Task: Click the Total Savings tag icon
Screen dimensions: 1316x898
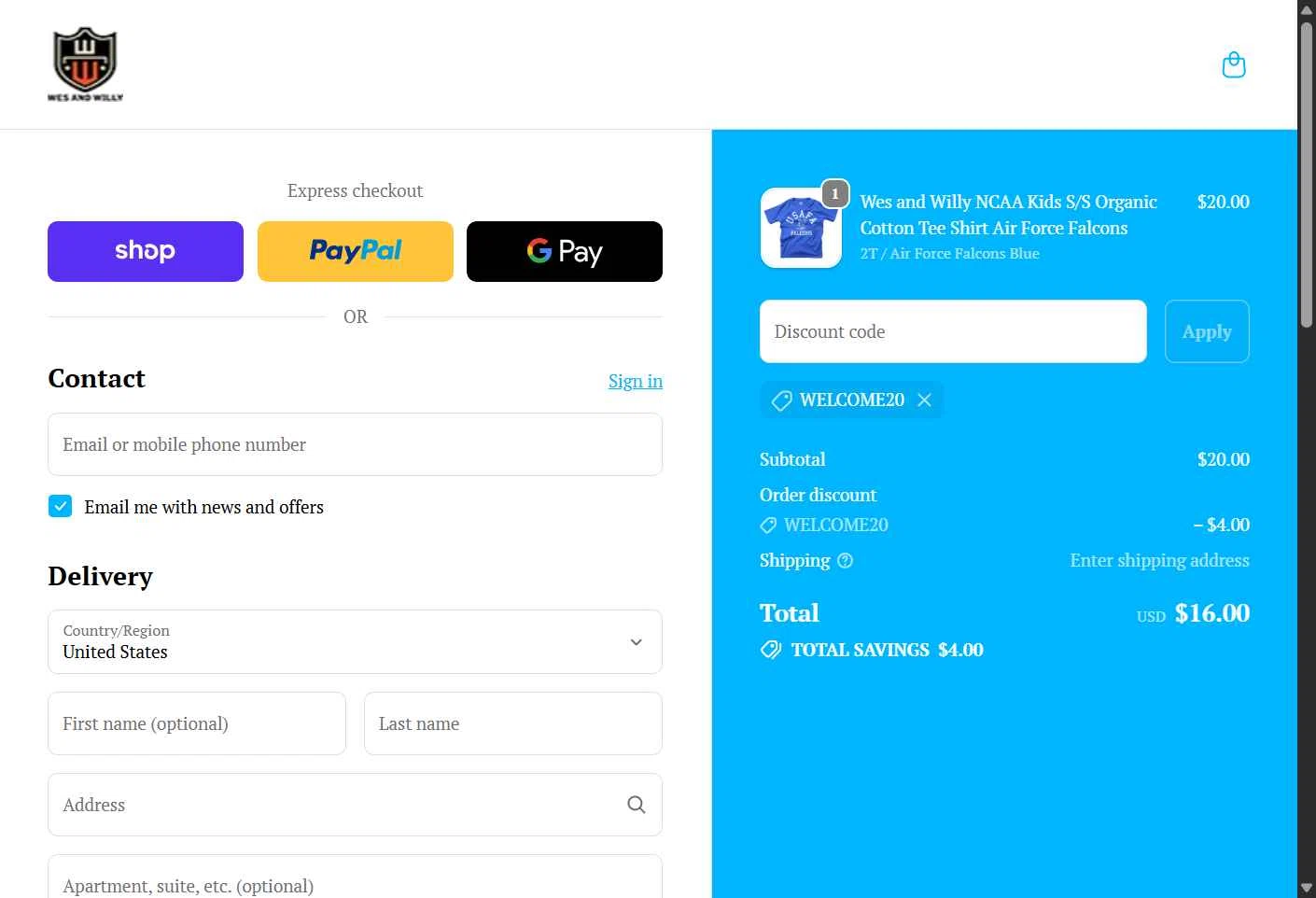Action: tap(771, 650)
